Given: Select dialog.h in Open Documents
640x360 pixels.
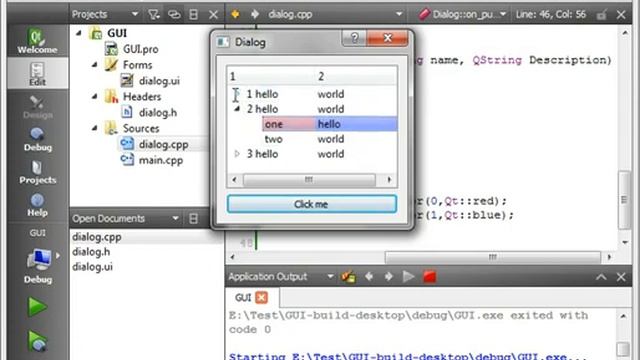Looking at the screenshot, I should (x=91, y=252).
